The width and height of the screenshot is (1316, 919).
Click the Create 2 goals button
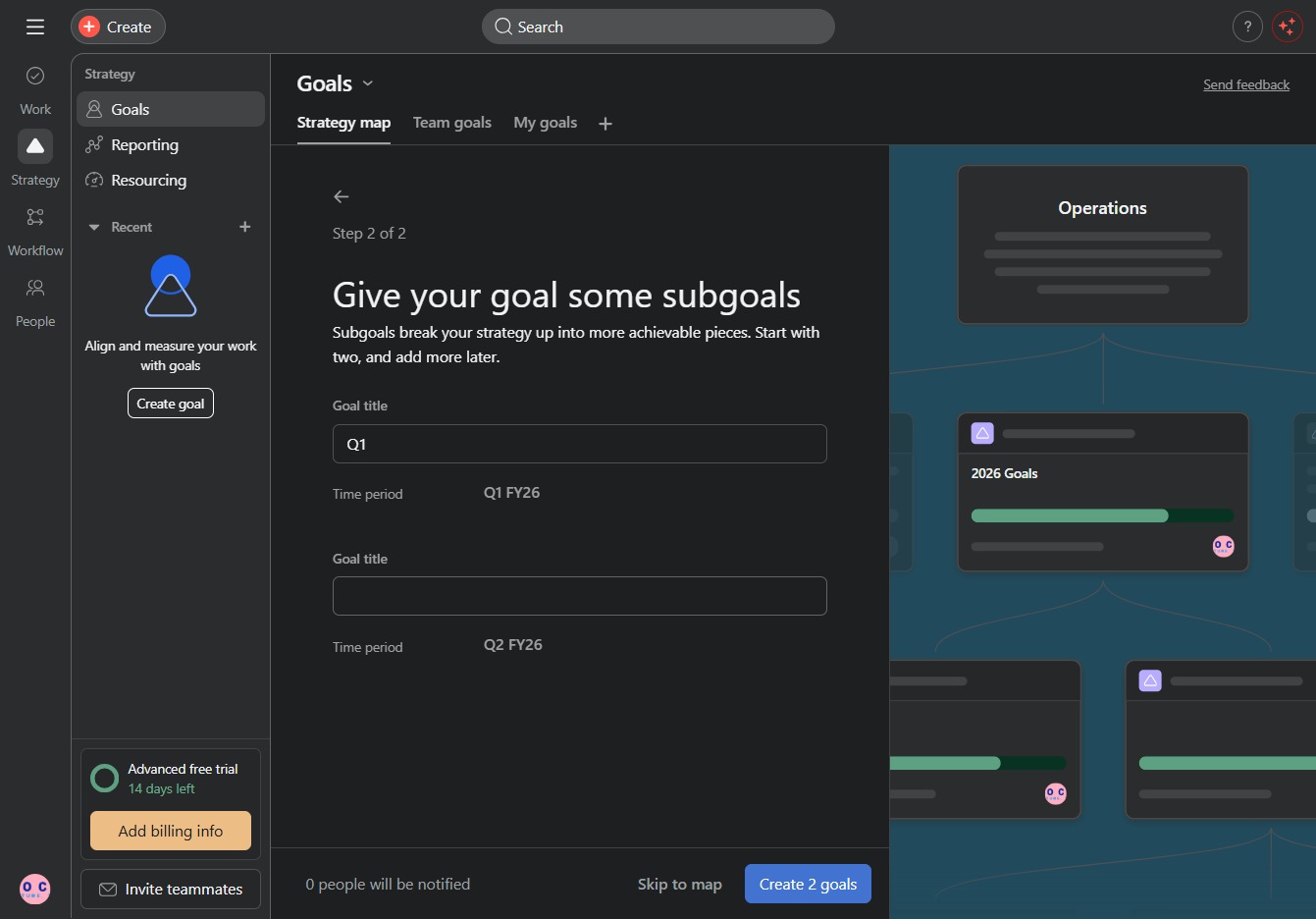tap(808, 884)
